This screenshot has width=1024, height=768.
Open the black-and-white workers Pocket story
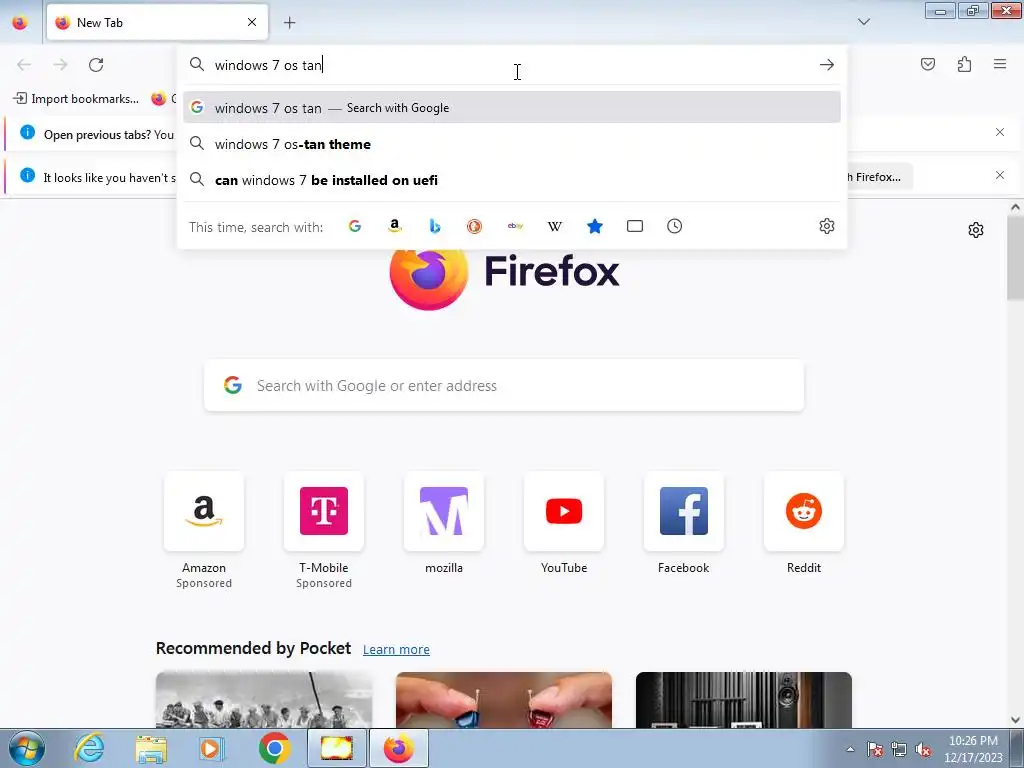tap(264, 700)
